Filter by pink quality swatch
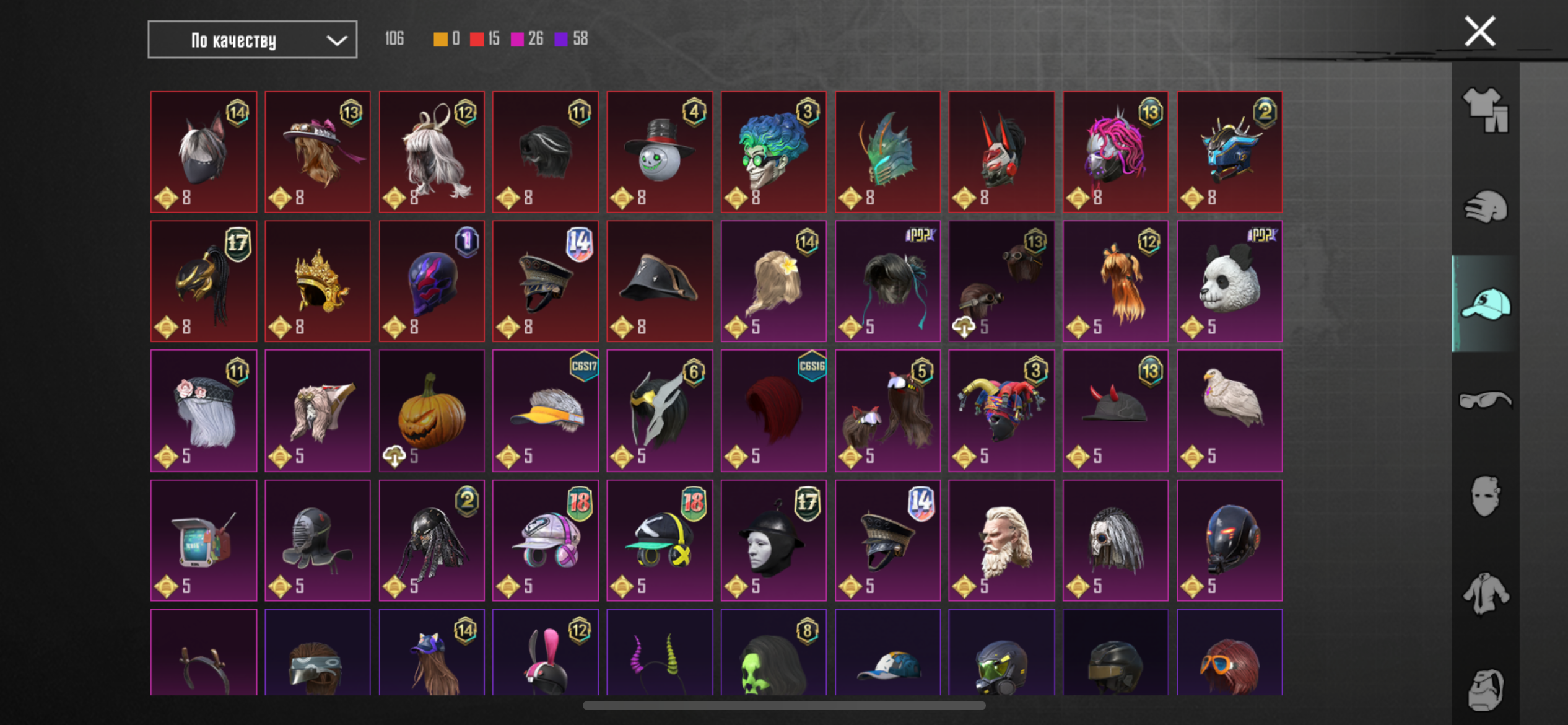This screenshot has height=725, width=1568. tap(516, 39)
